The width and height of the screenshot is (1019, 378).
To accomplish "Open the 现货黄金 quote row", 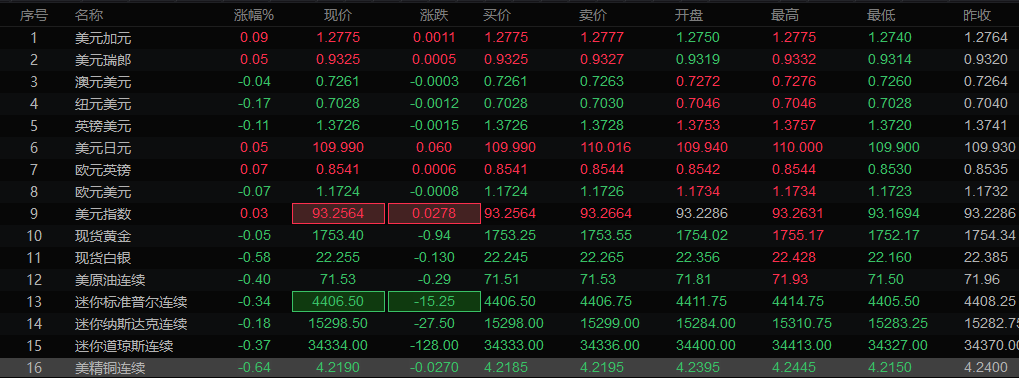I will pyautogui.click(x=510, y=236).
